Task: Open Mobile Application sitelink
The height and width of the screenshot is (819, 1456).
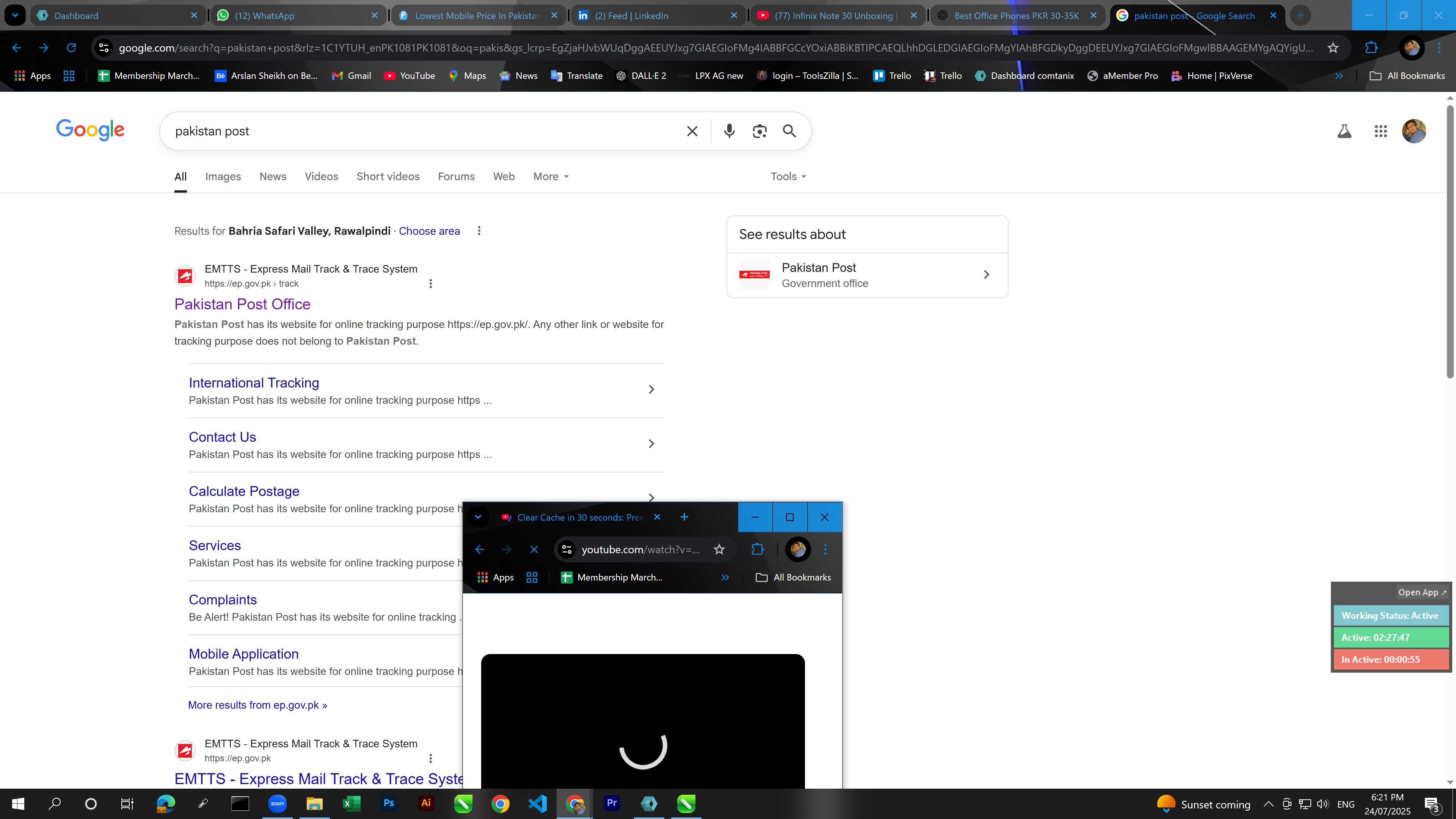Action: pyautogui.click(x=243, y=654)
